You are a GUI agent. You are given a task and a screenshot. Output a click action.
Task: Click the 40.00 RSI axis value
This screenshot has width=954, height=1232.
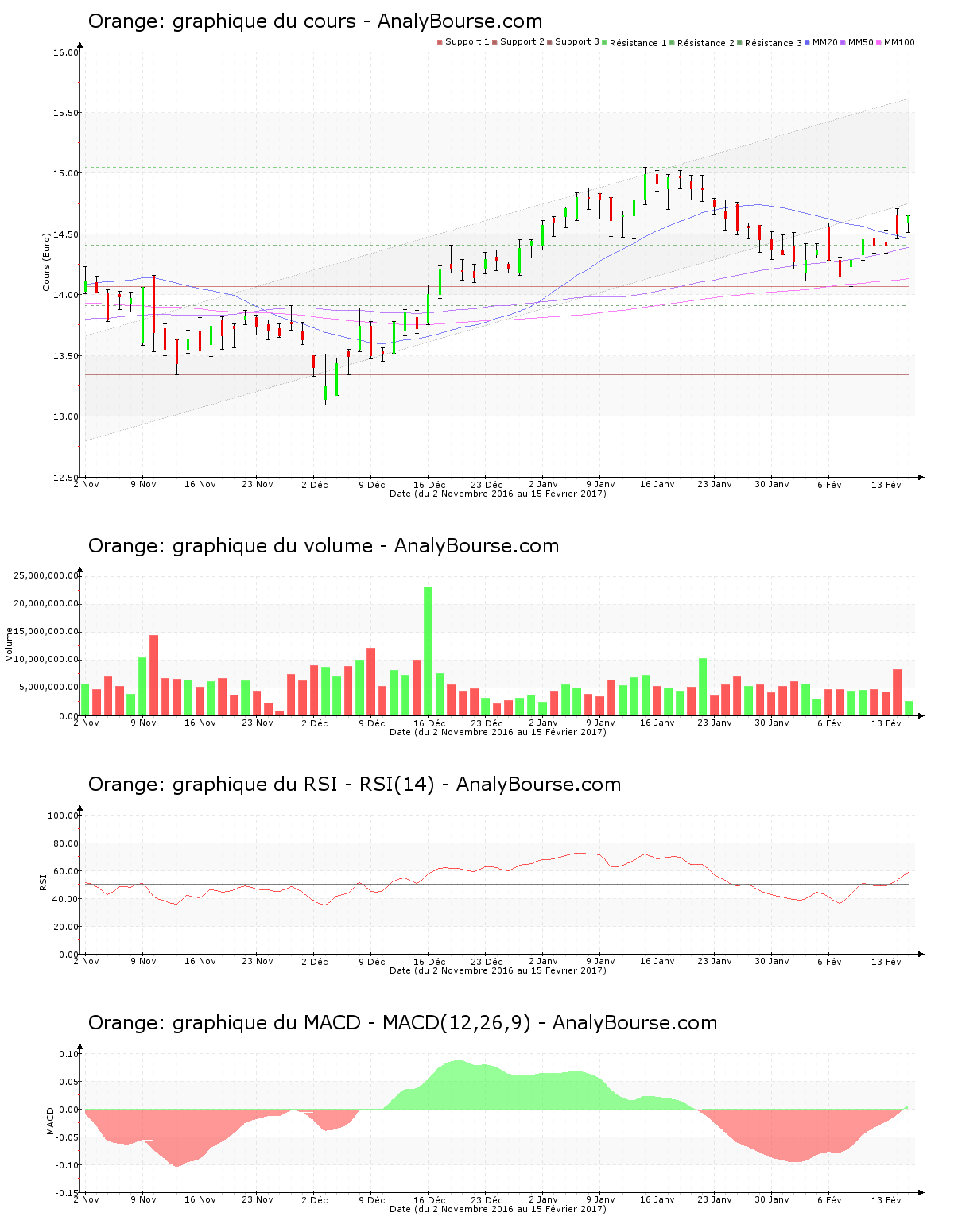[66, 899]
